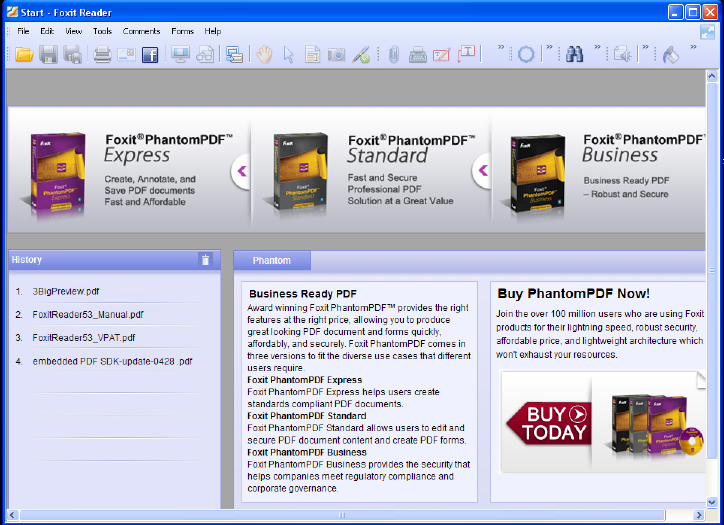
Task: Click the BUY TODAY banner button
Action: click(x=549, y=423)
